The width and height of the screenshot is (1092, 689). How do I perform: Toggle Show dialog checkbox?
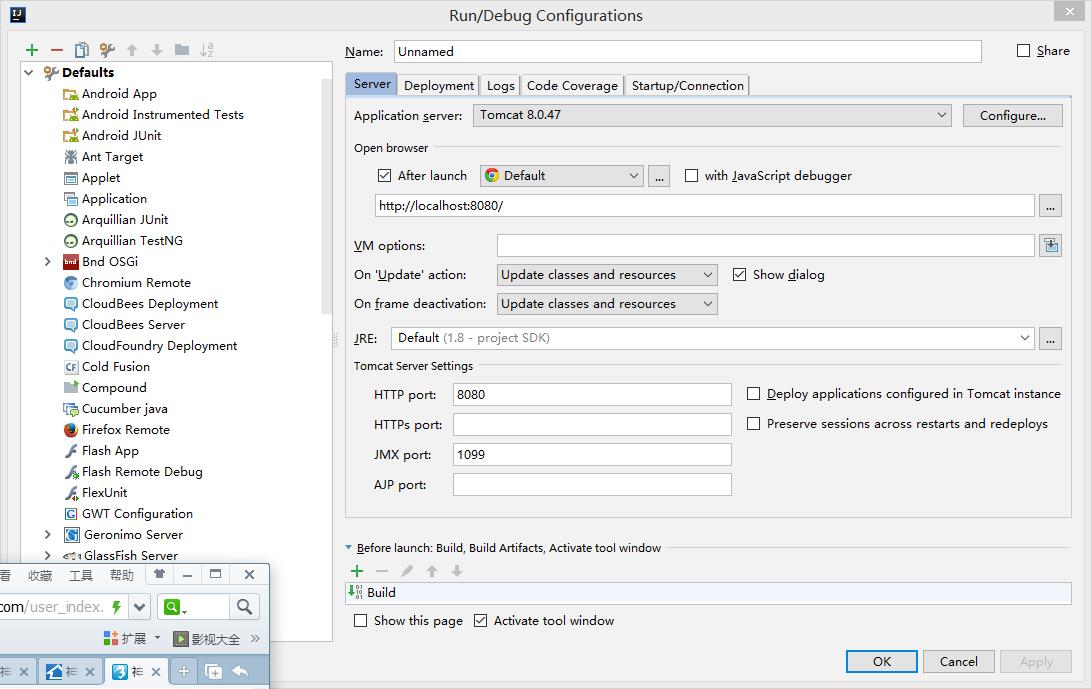point(740,274)
